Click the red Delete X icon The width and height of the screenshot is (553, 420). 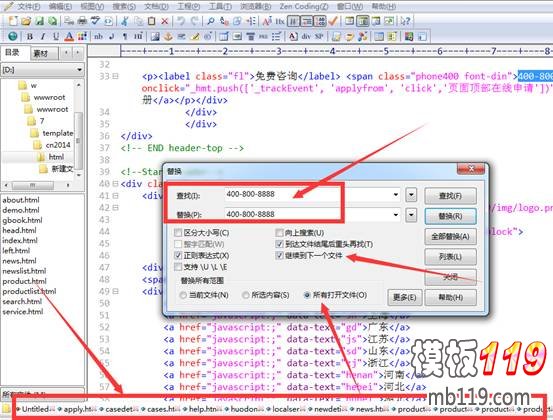(x=164, y=21)
